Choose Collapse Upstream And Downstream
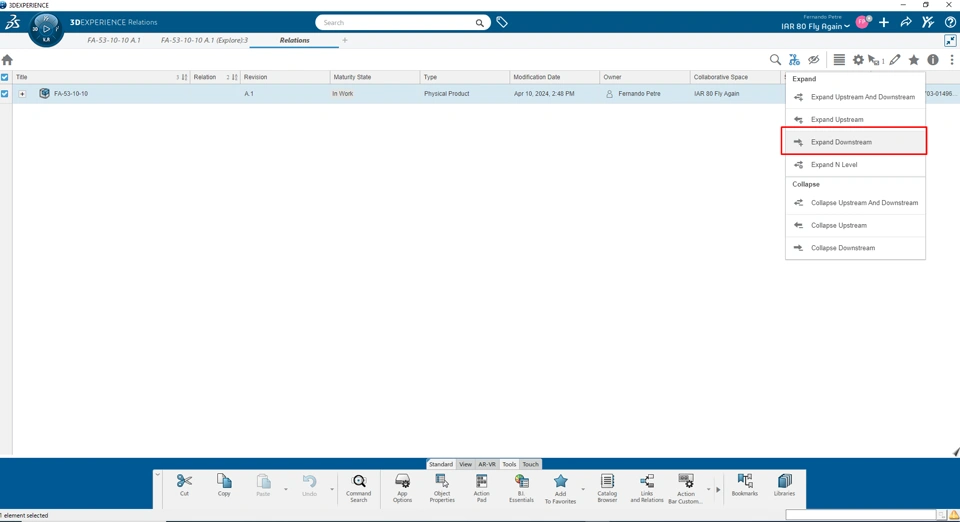960x522 pixels. [x=855, y=203]
